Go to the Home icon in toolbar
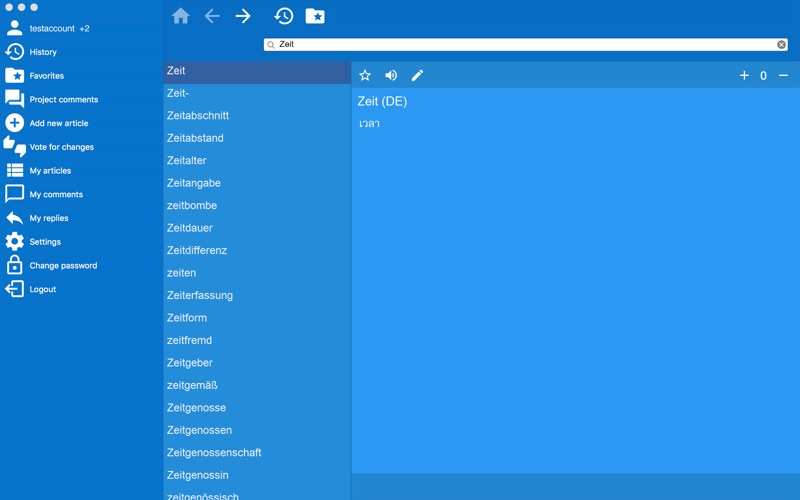Screen dimensions: 800x500 click(181, 16)
